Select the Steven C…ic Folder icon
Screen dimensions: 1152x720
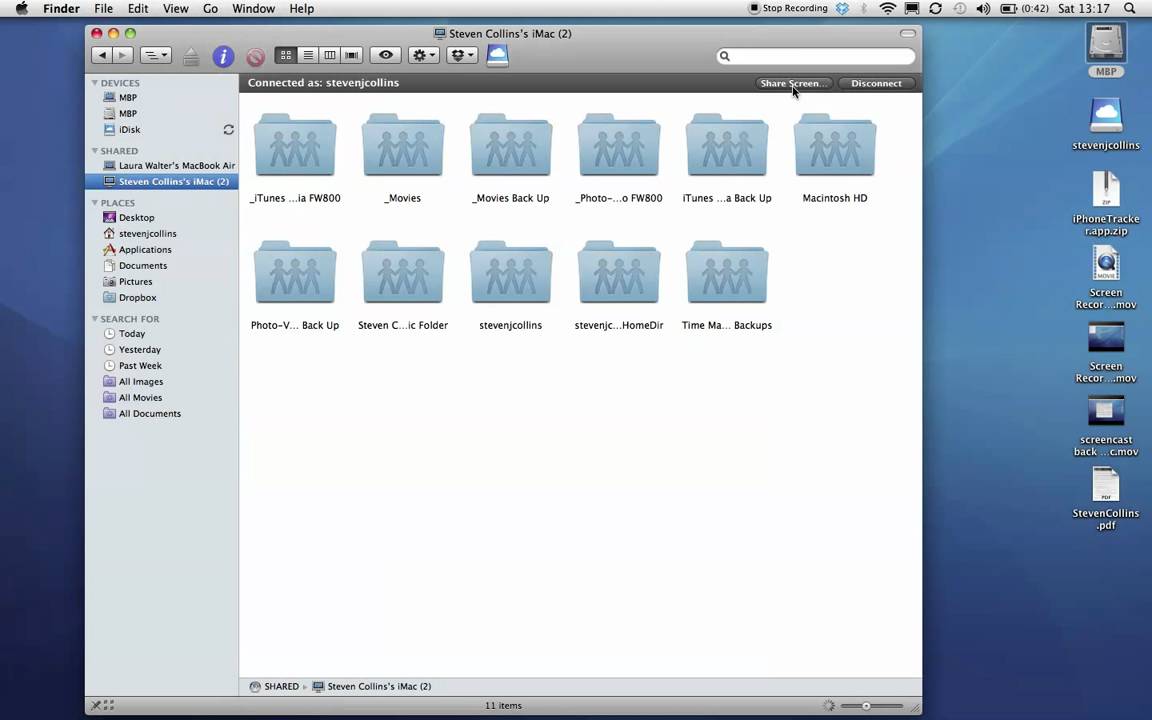(403, 273)
